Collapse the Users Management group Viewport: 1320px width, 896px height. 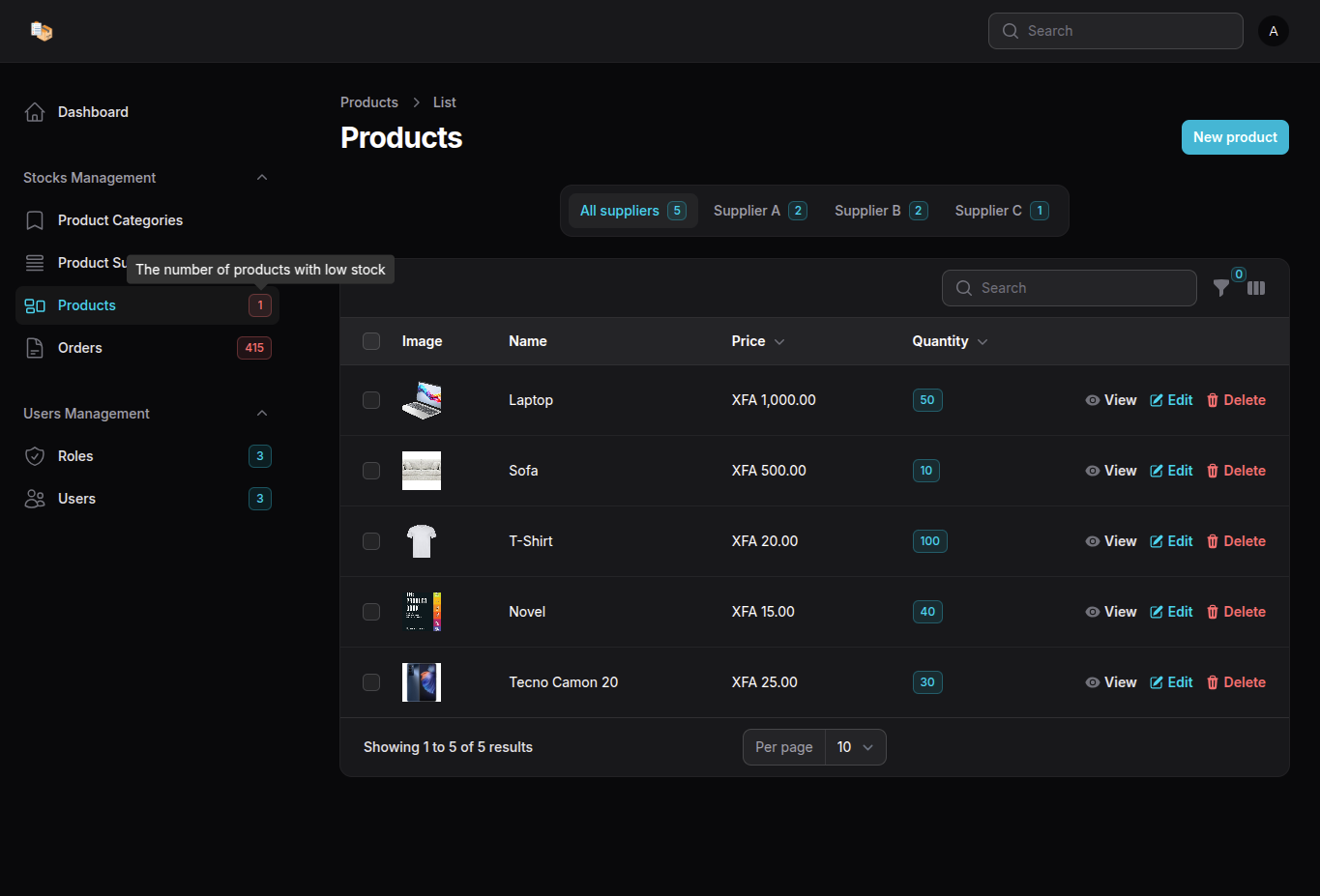(262, 414)
